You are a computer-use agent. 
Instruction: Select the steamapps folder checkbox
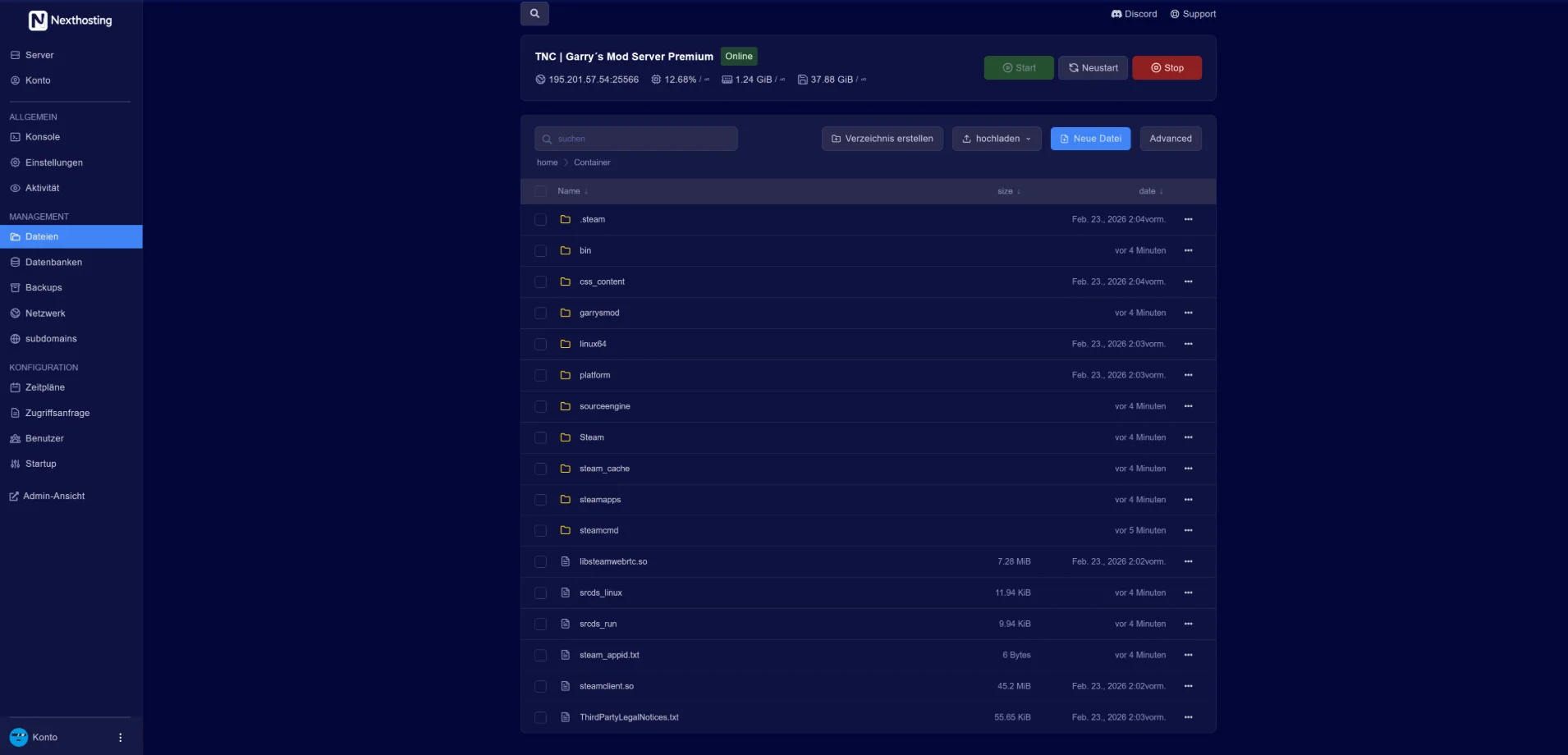point(540,500)
